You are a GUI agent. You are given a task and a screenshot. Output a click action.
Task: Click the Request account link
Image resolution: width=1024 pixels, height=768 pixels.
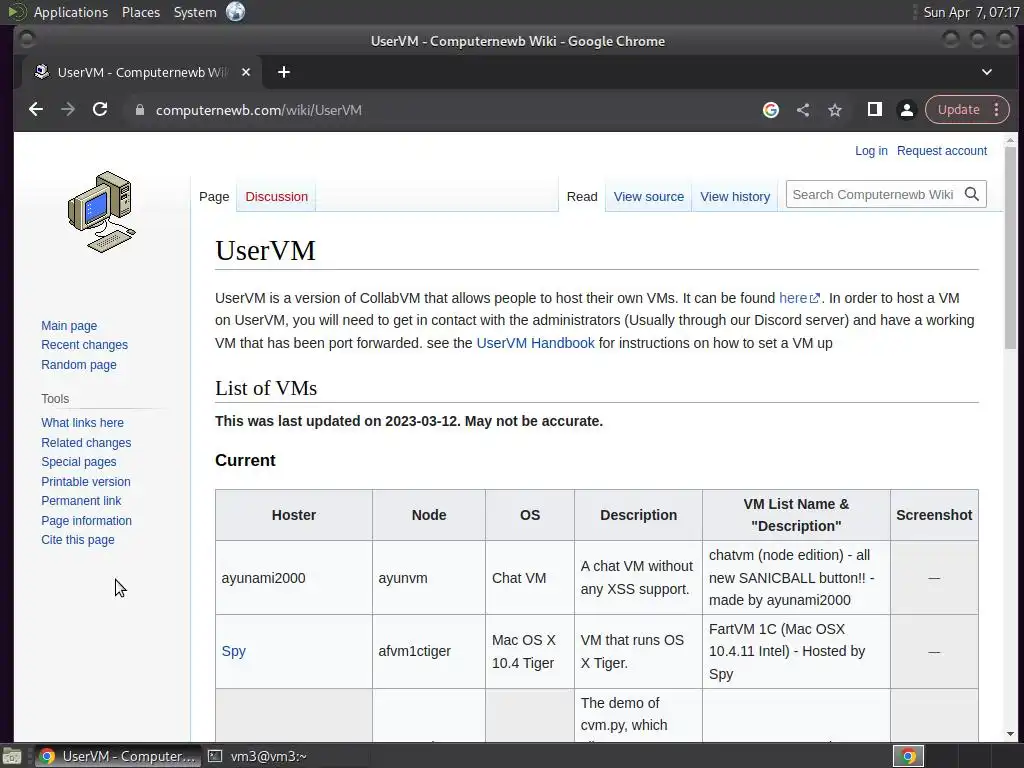tap(942, 151)
